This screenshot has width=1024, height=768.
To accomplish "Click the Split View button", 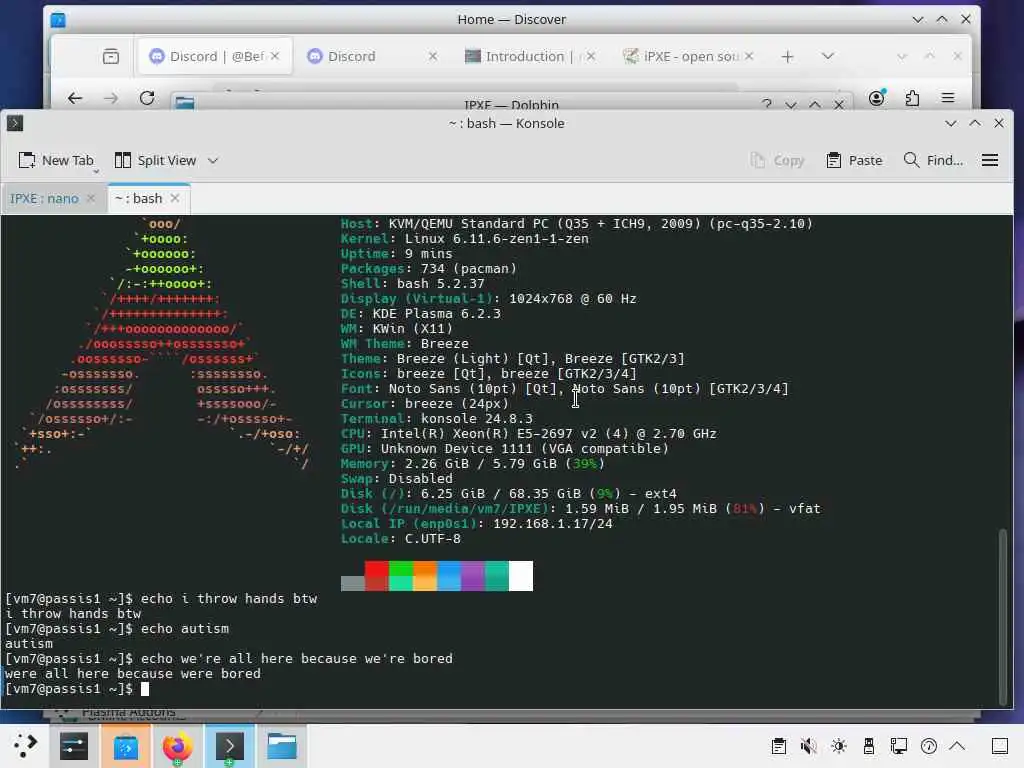I will tap(155, 161).
